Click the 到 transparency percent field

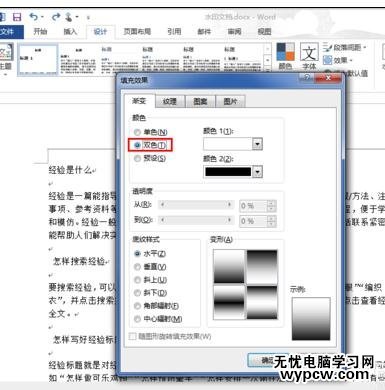click(254, 221)
